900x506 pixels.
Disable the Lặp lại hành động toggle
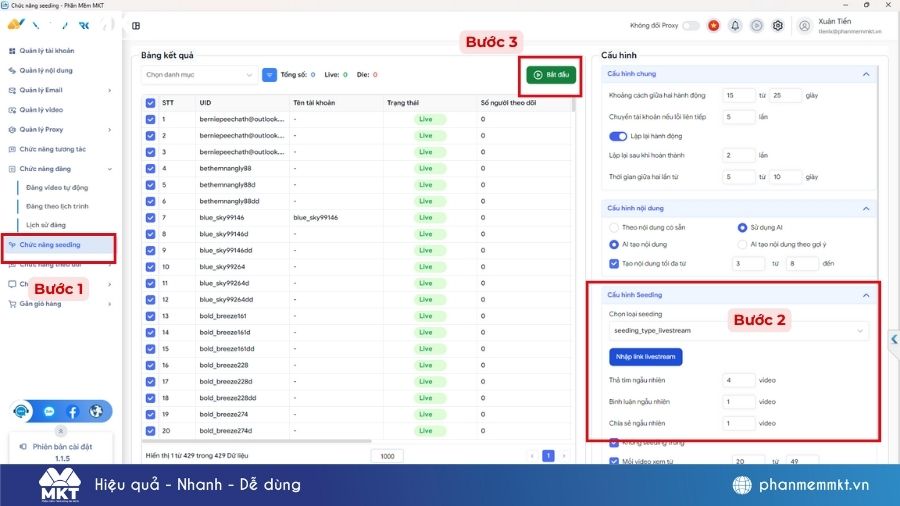617,136
